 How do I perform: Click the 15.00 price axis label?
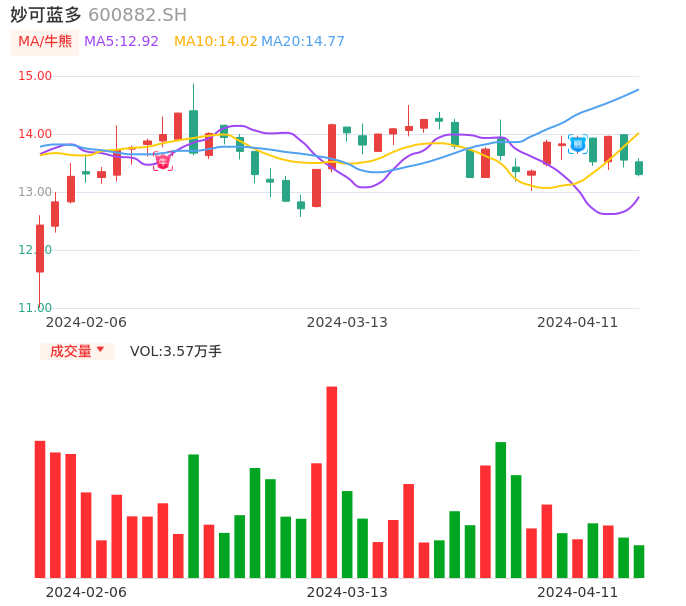tap(35, 76)
